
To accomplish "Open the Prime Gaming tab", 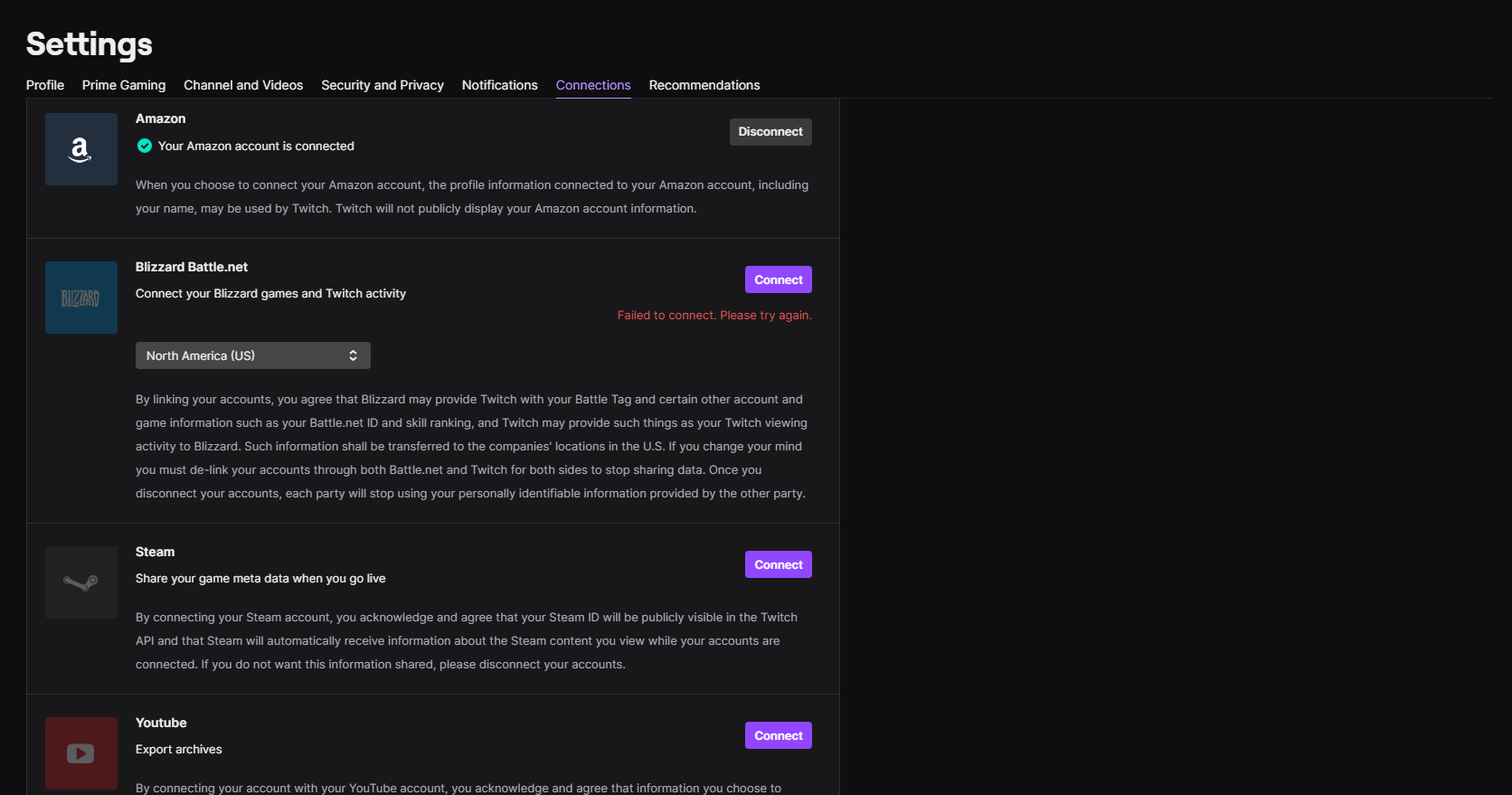I will click(124, 85).
